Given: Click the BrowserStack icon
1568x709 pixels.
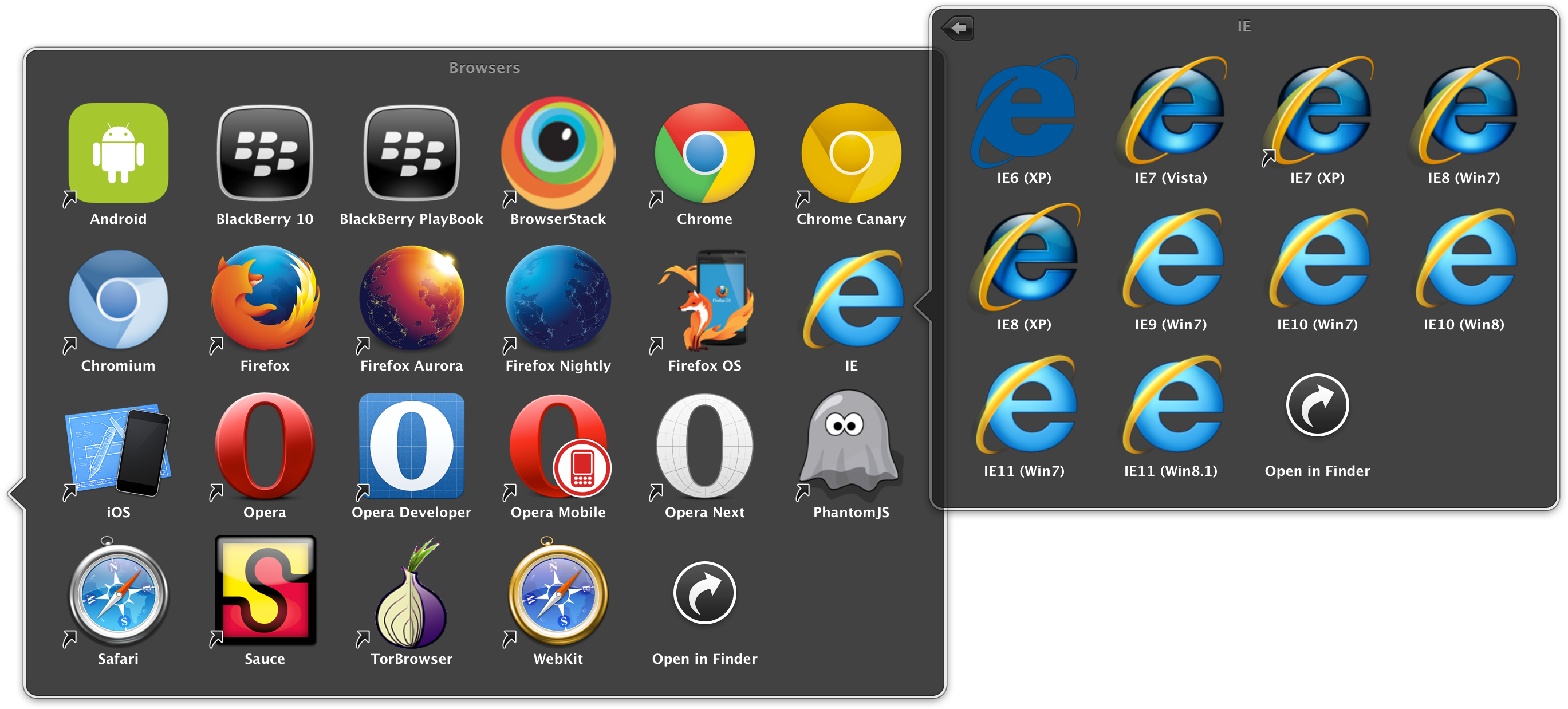Looking at the screenshot, I should coord(558,153).
